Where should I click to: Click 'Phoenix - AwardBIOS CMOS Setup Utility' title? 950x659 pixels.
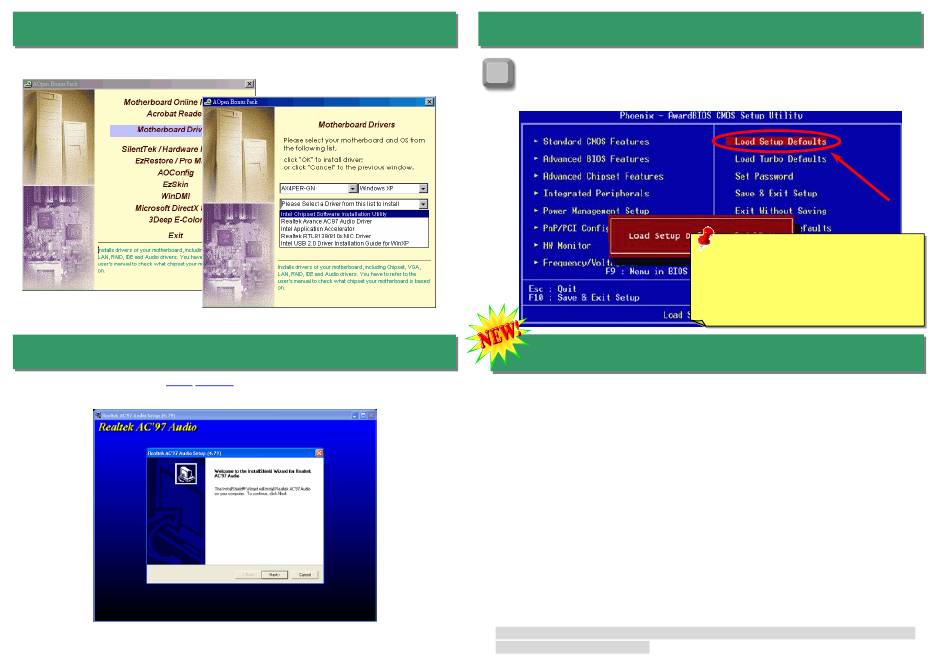tap(711, 116)
